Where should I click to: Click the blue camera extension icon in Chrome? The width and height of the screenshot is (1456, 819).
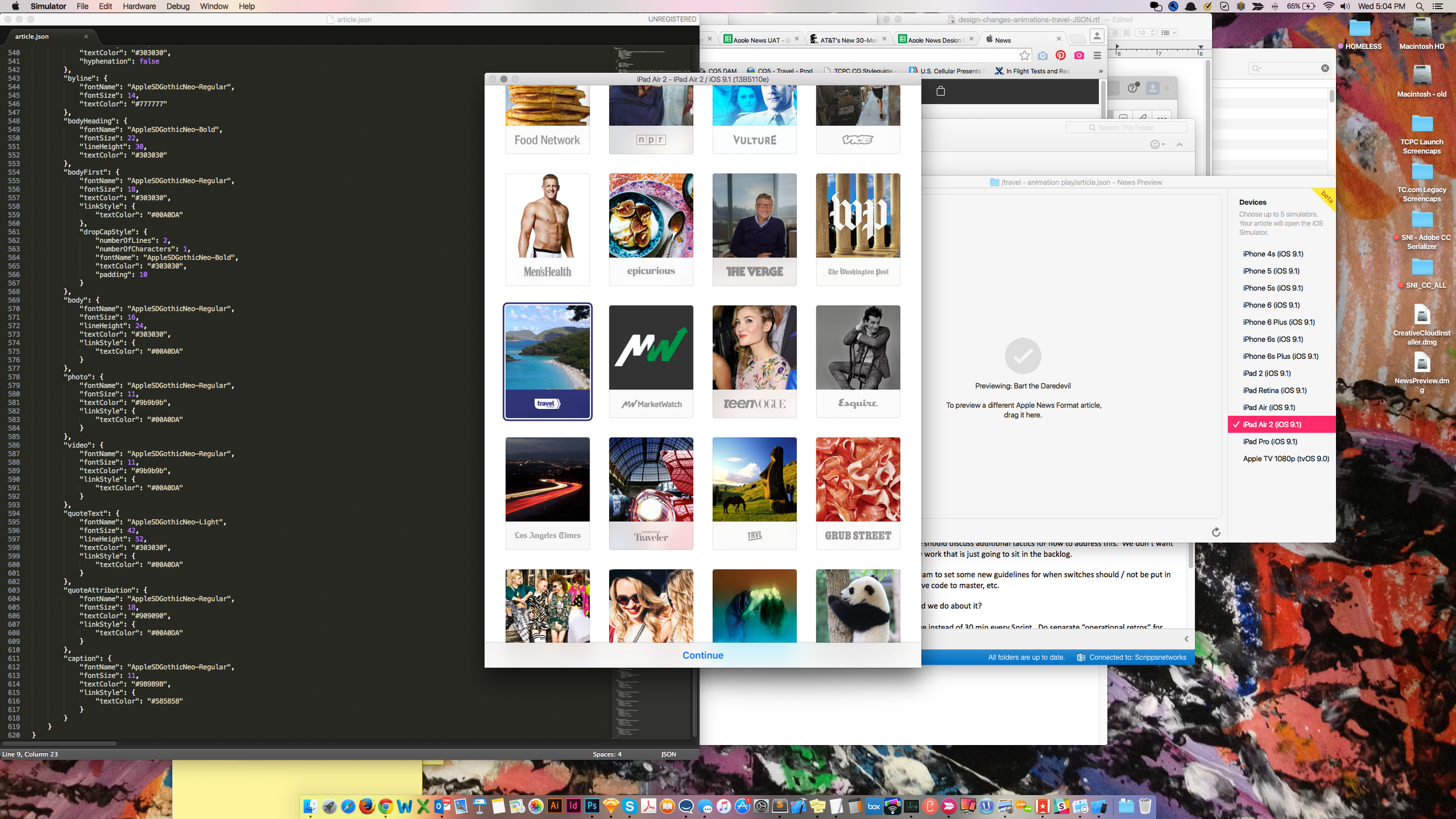click(x=1042, y=55)
